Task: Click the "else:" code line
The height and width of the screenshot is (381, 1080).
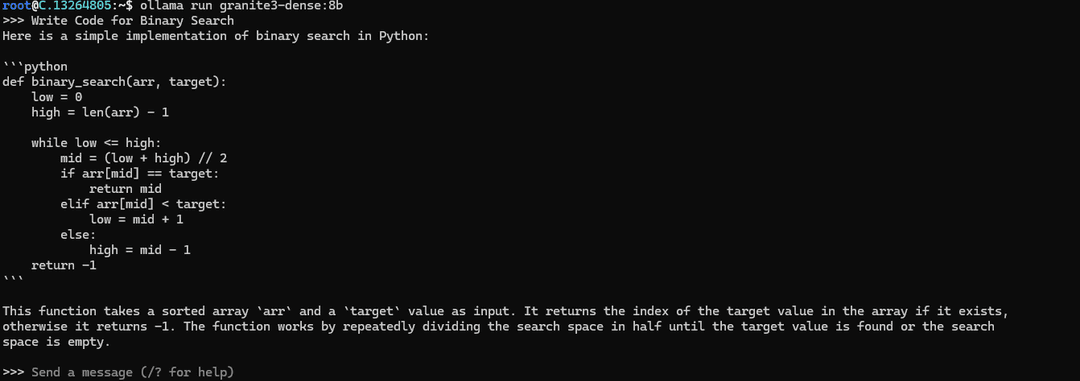Action: pos(78,235)
